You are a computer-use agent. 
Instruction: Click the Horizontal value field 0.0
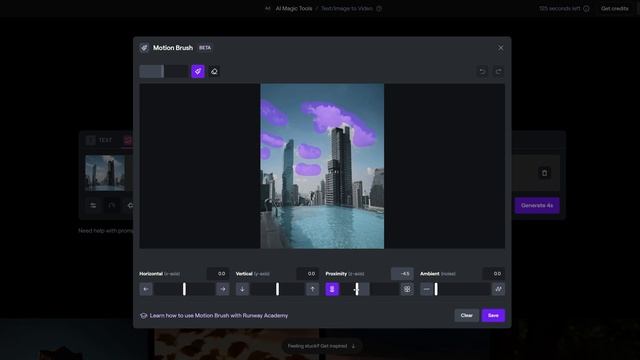point(218,273)
